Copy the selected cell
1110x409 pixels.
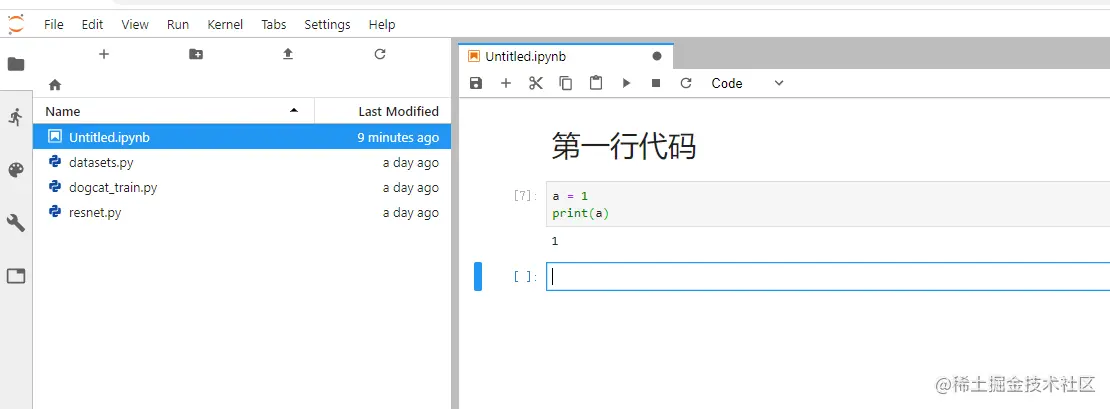tap(566, 83)
